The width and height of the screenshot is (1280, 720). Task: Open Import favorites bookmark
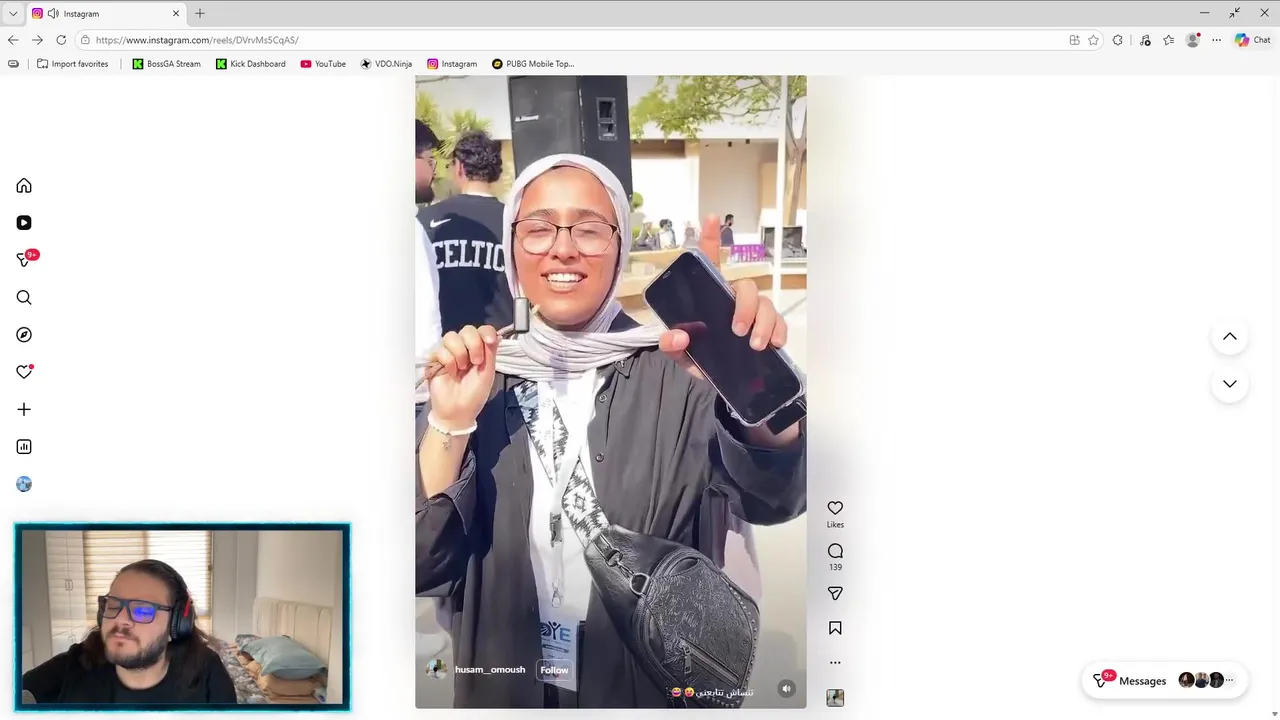tap(72, 64)
